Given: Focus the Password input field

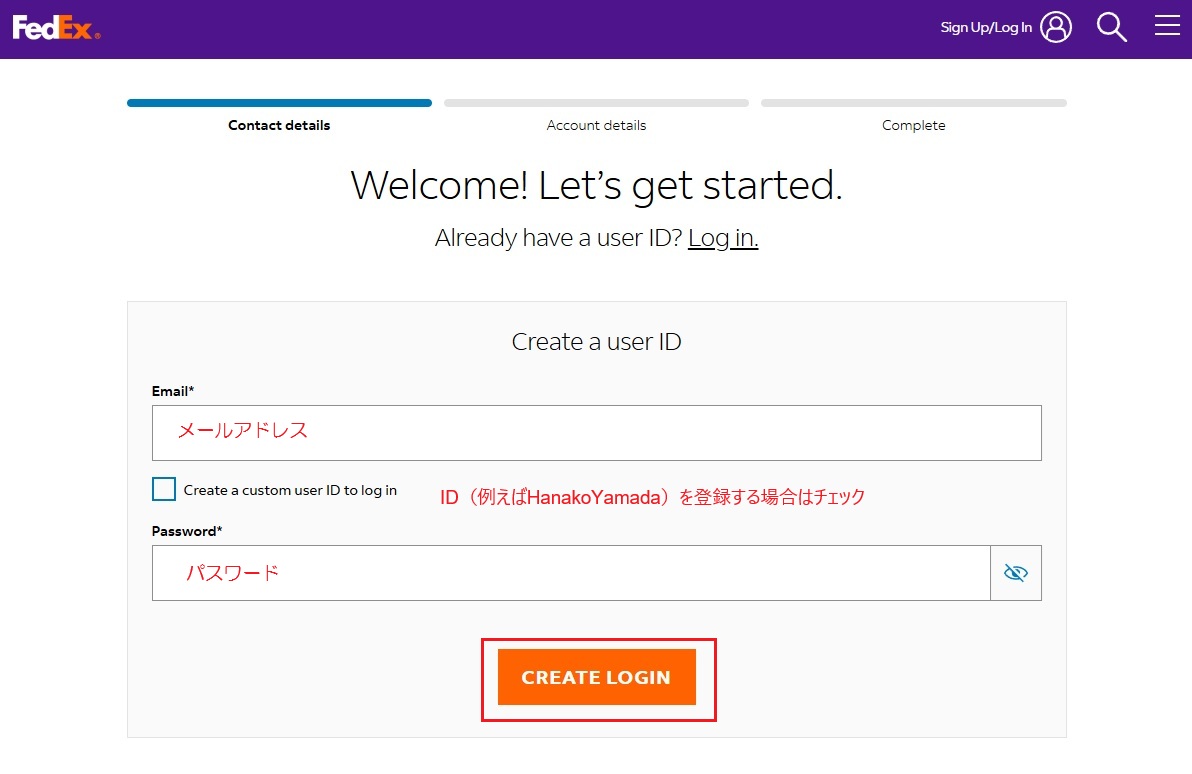Looking at the screenshot, I should (570, 573).
